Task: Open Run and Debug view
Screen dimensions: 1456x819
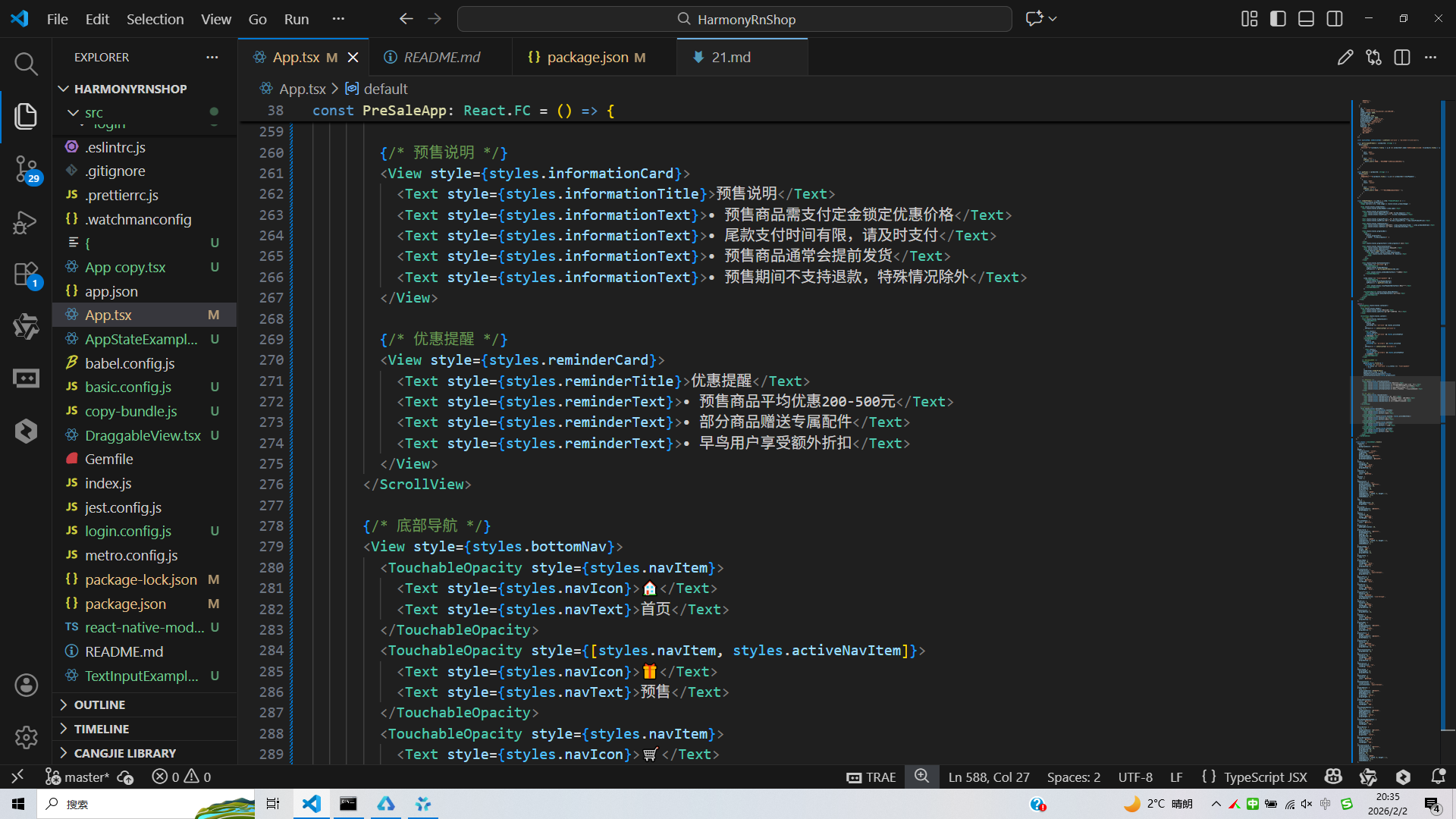Action: coord(26,223)
